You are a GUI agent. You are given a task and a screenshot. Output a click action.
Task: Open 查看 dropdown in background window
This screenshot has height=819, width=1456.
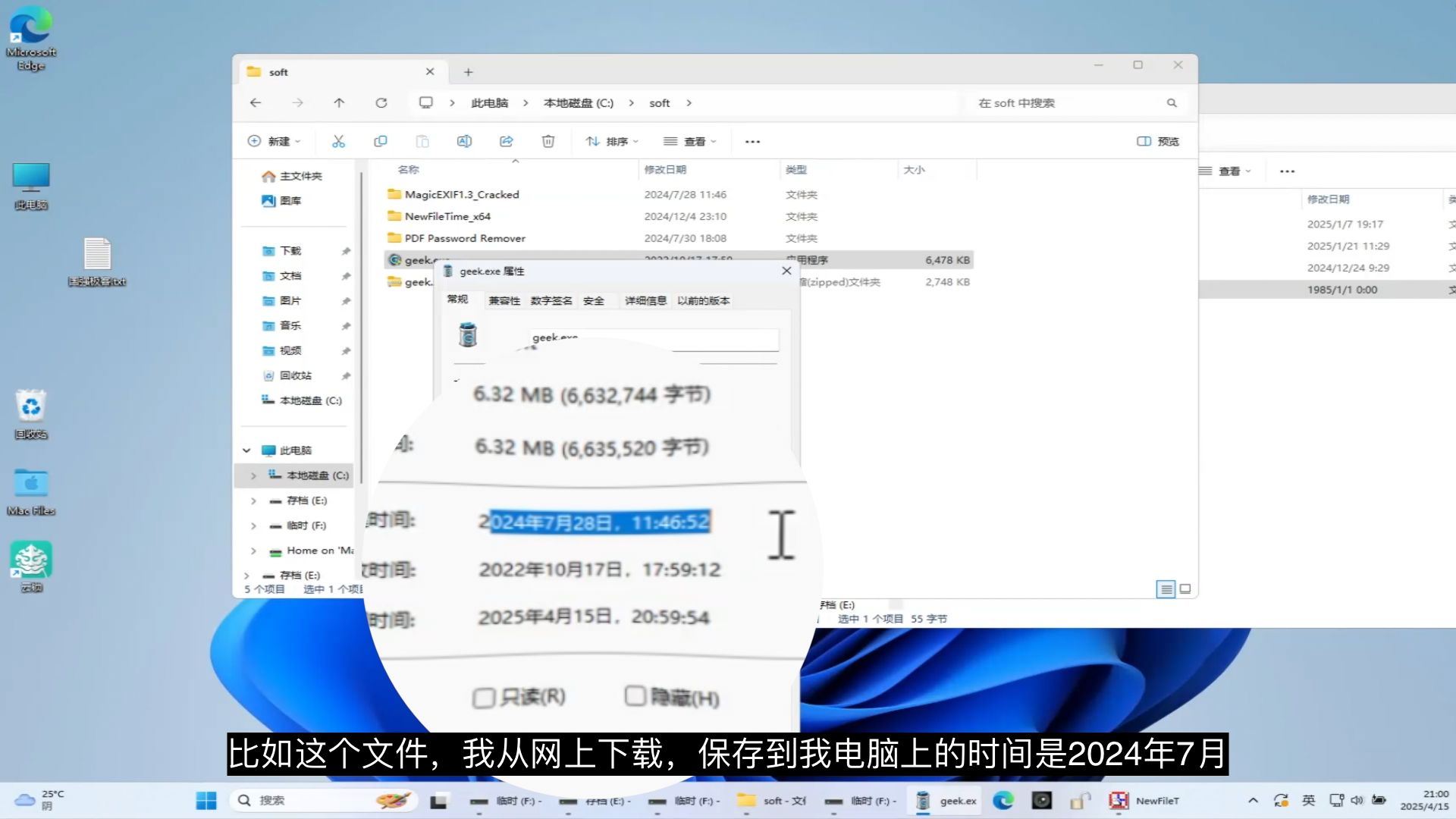click(x=1225, y=171)
